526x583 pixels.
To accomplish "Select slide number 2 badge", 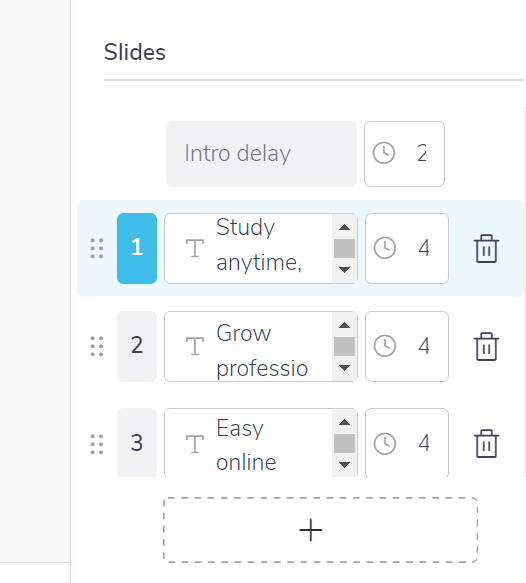I will click(137, 346).
